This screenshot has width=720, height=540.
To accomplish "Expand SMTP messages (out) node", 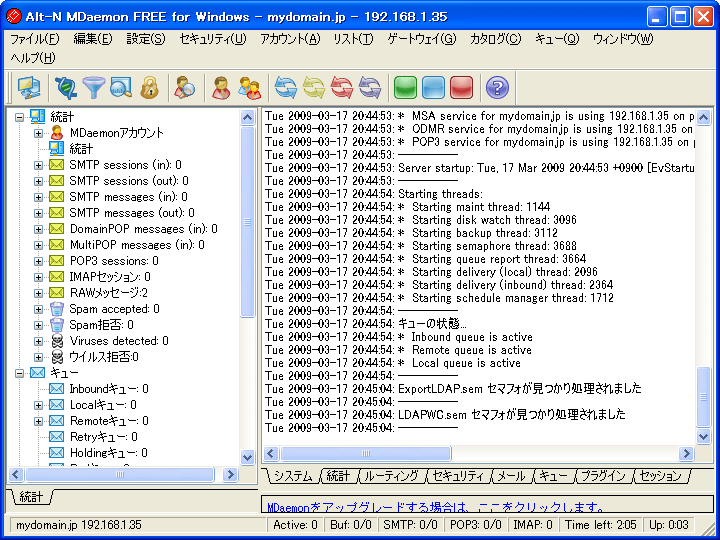I will click(x=39, y=213).
